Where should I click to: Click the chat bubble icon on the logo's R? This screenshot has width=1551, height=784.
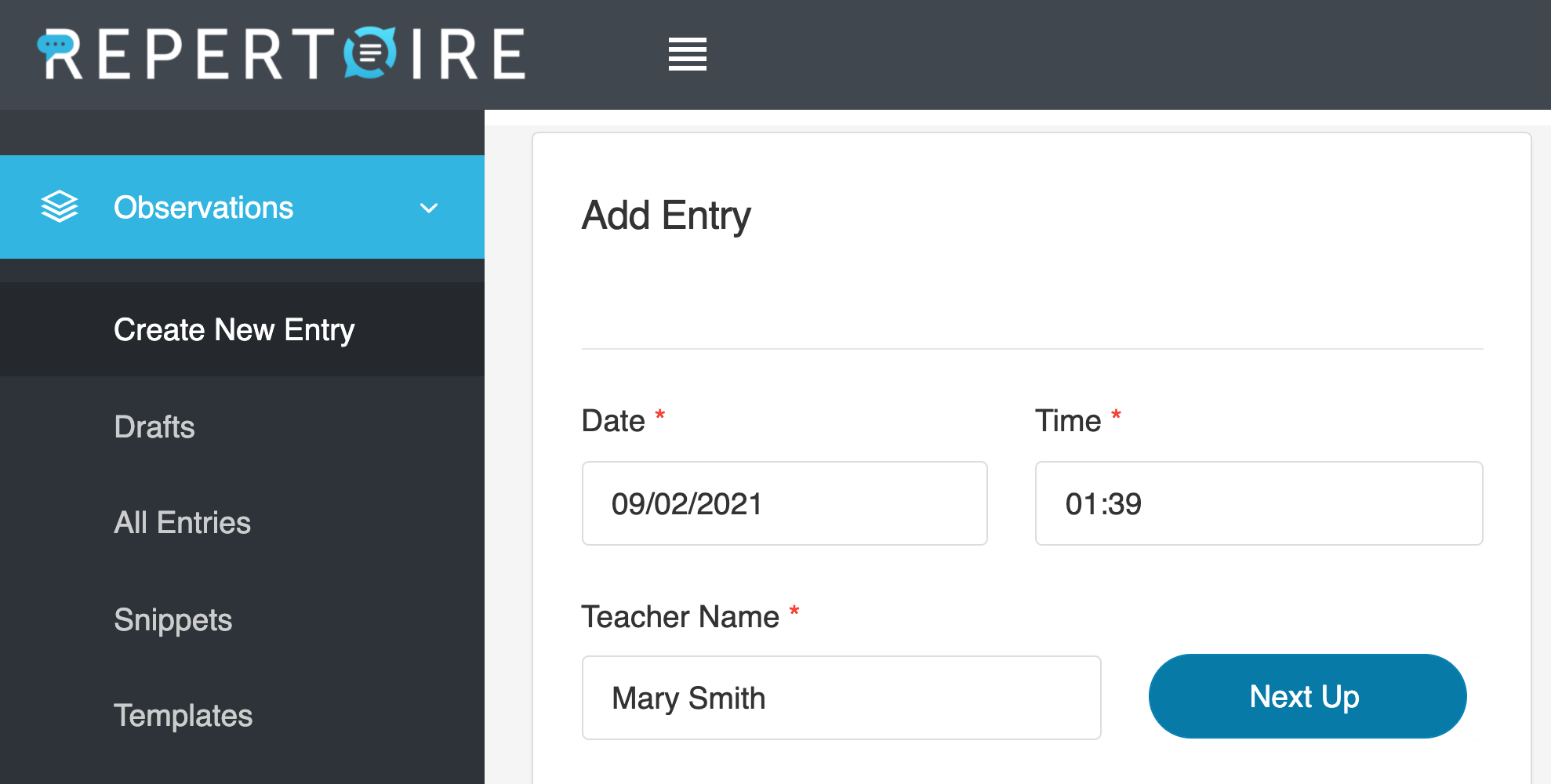click(55, 45)
